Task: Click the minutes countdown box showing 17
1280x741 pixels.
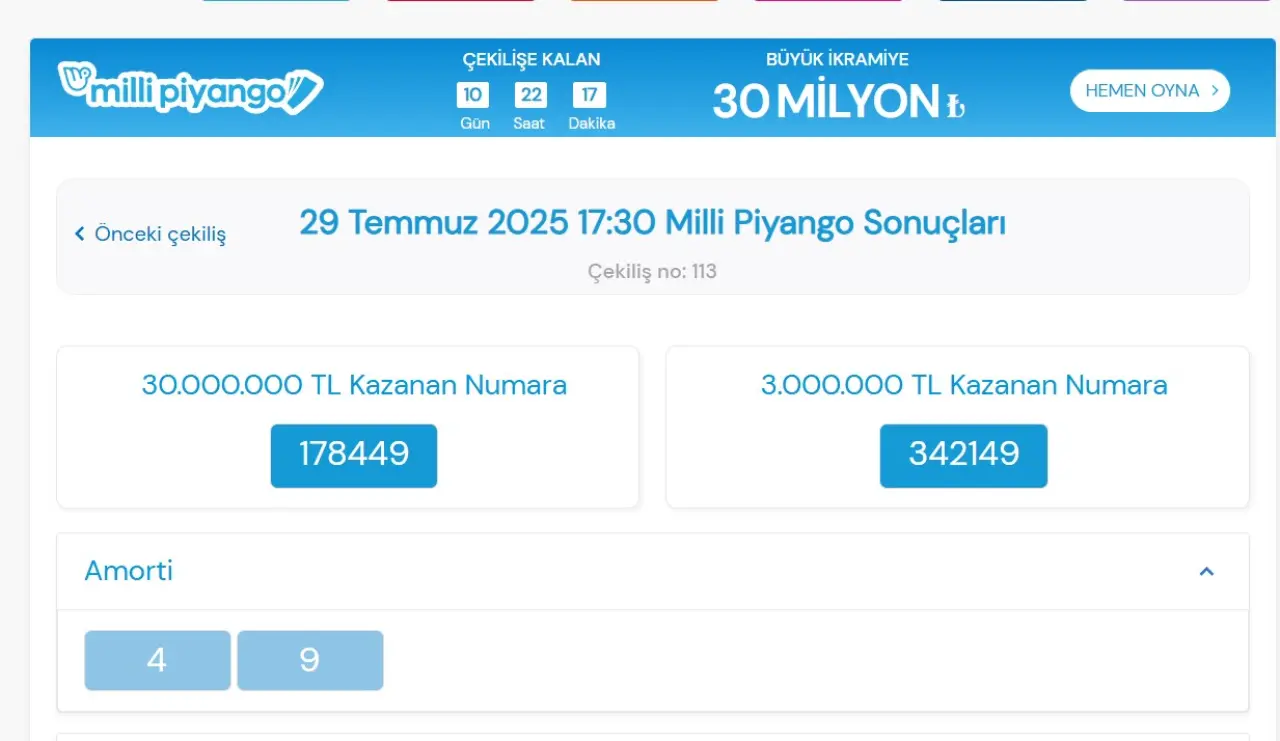Action: tap(589, 95)
